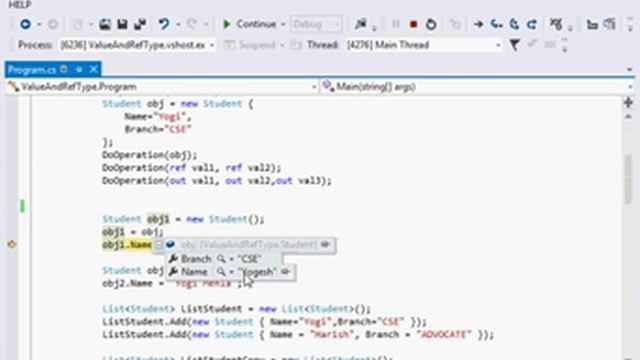
Task: Click the current statement marker in margin
Action: click(11, 244)
